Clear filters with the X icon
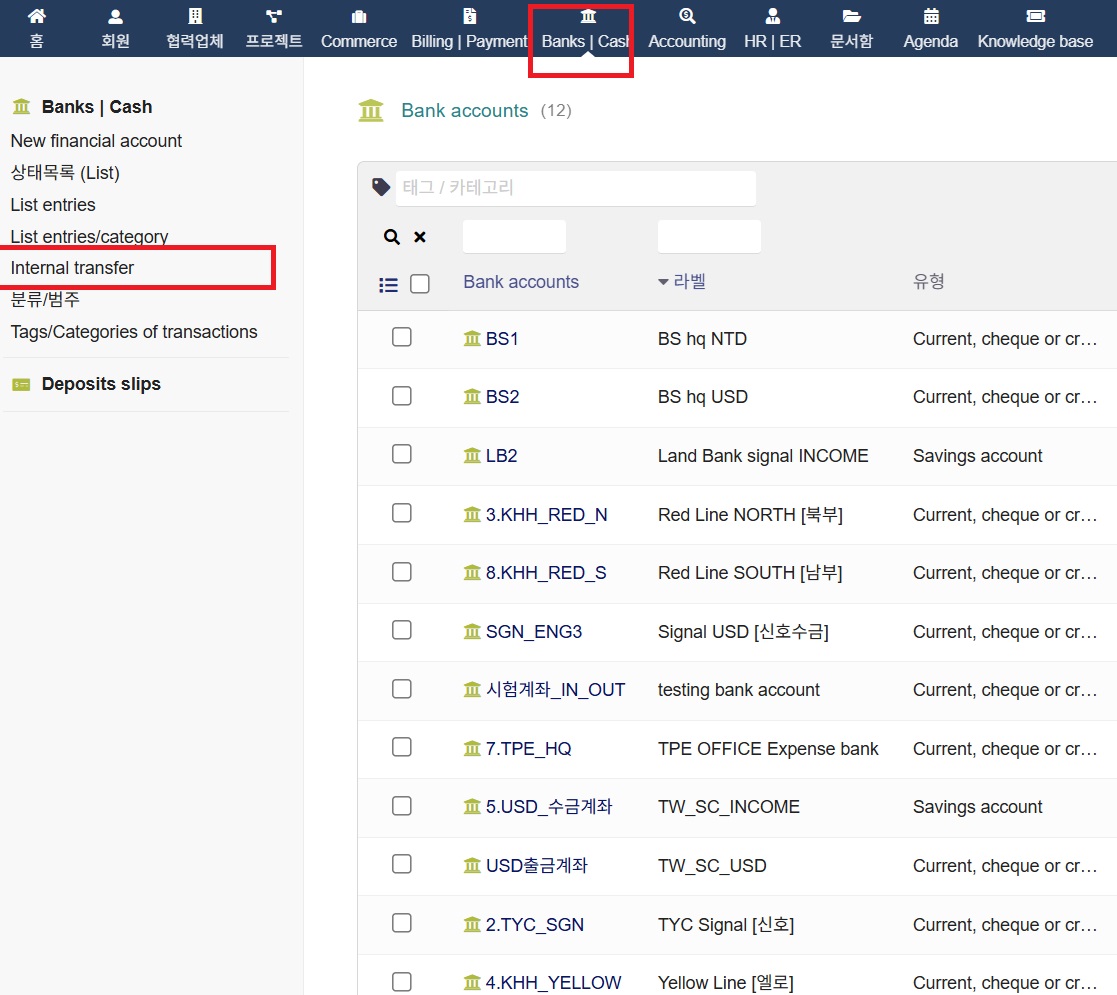This screenshot has height=995, width=1117. [x=420, y=237]
